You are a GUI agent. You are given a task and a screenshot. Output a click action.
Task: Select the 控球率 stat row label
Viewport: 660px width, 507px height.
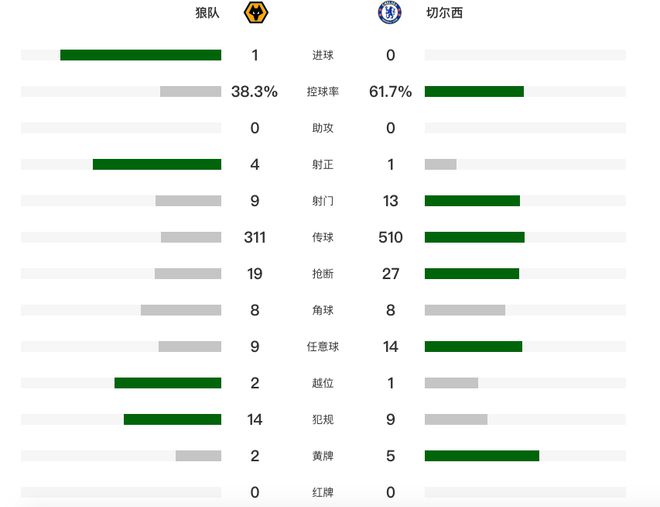323,92
